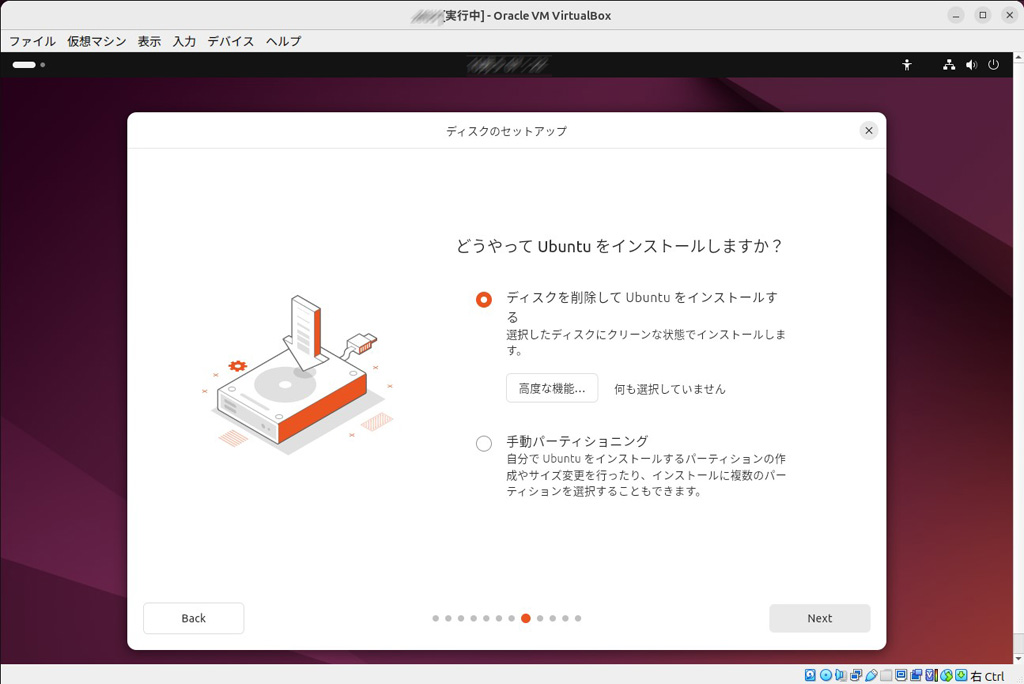Screen dimensions: 1024x684
Task: Open the ヘルプ menu
Action: pyautogui.click(x=283, y=41)
